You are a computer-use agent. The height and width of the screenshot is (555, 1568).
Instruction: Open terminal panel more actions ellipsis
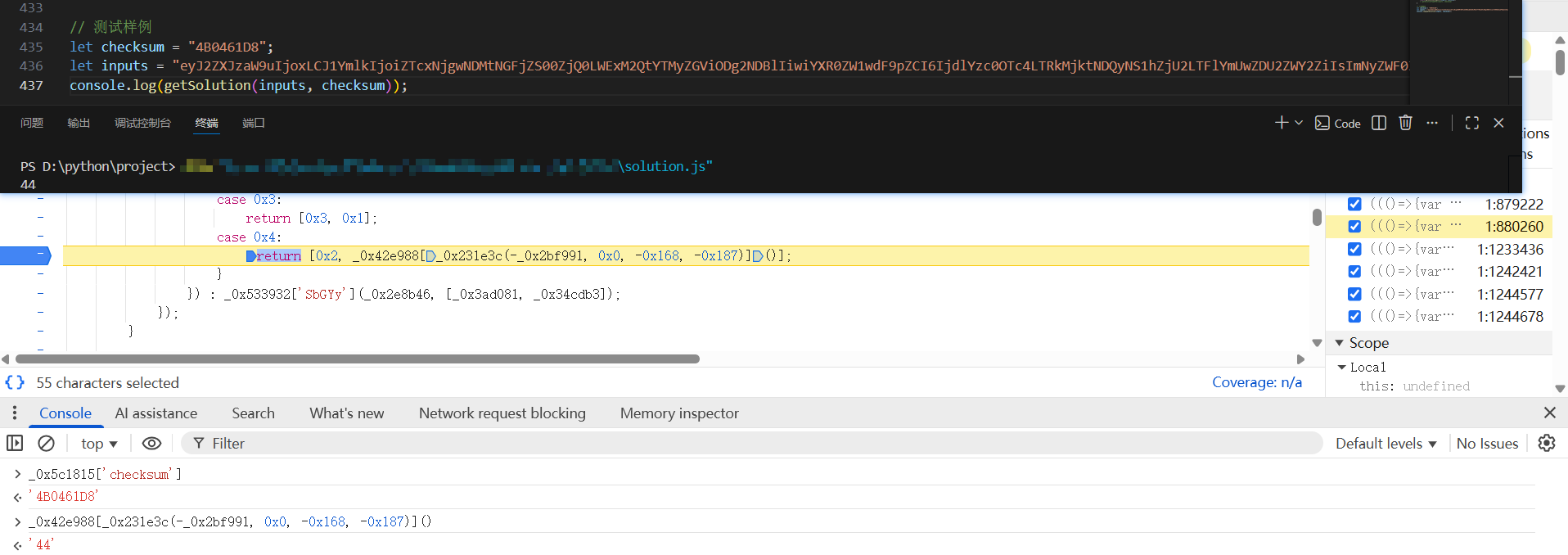[1432, 123]
